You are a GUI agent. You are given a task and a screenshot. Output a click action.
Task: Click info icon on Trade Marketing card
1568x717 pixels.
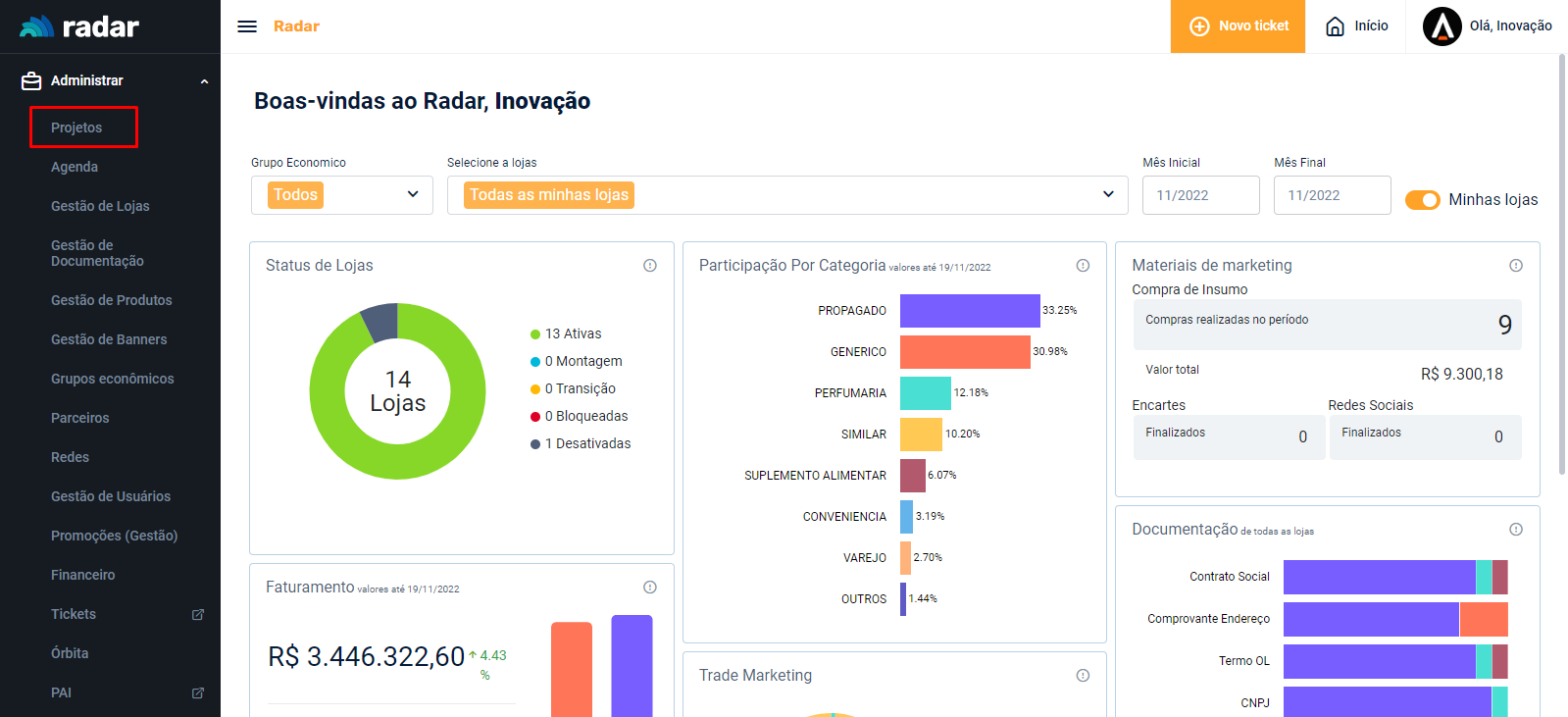(1083, 676)
